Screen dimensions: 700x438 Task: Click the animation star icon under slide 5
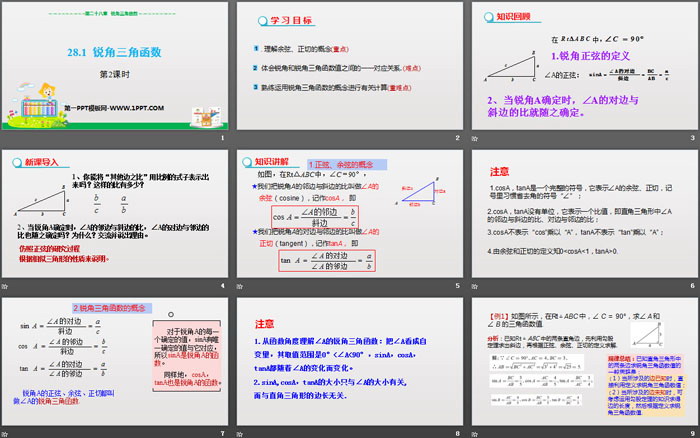tap(240, 286)
